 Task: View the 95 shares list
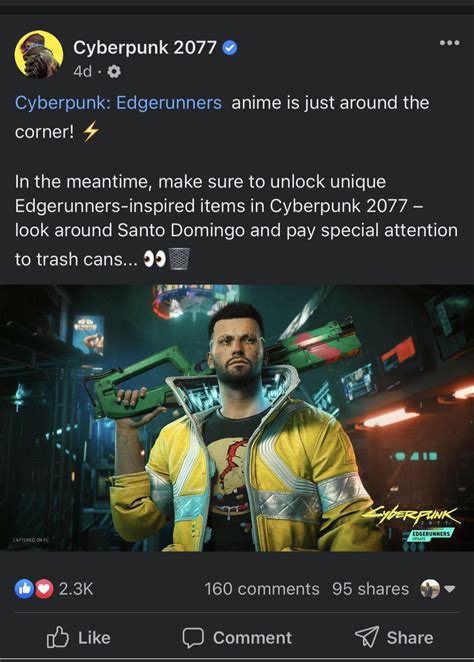pyautogui.click(x=370, y=589)
